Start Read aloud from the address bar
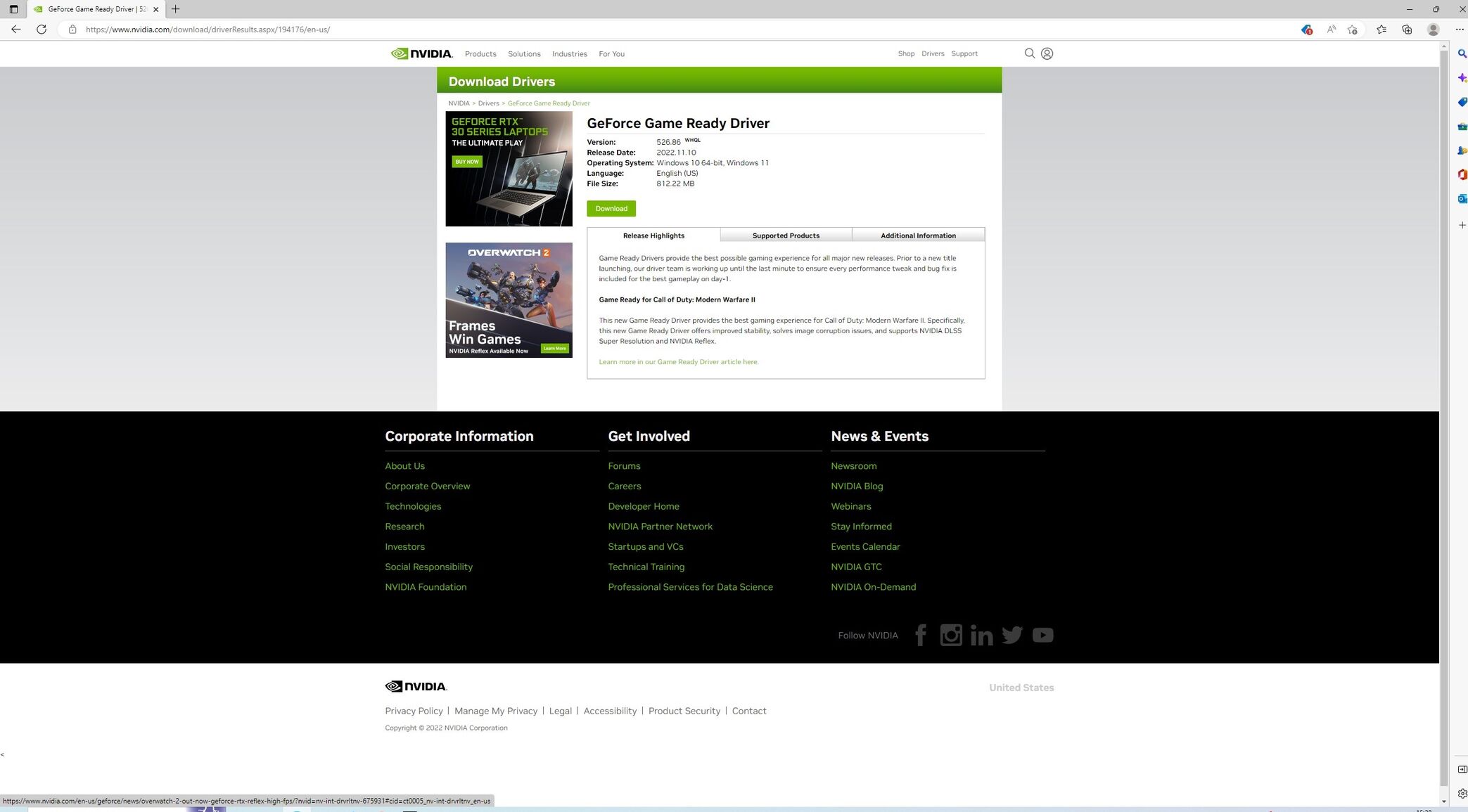 point(1331,30)
